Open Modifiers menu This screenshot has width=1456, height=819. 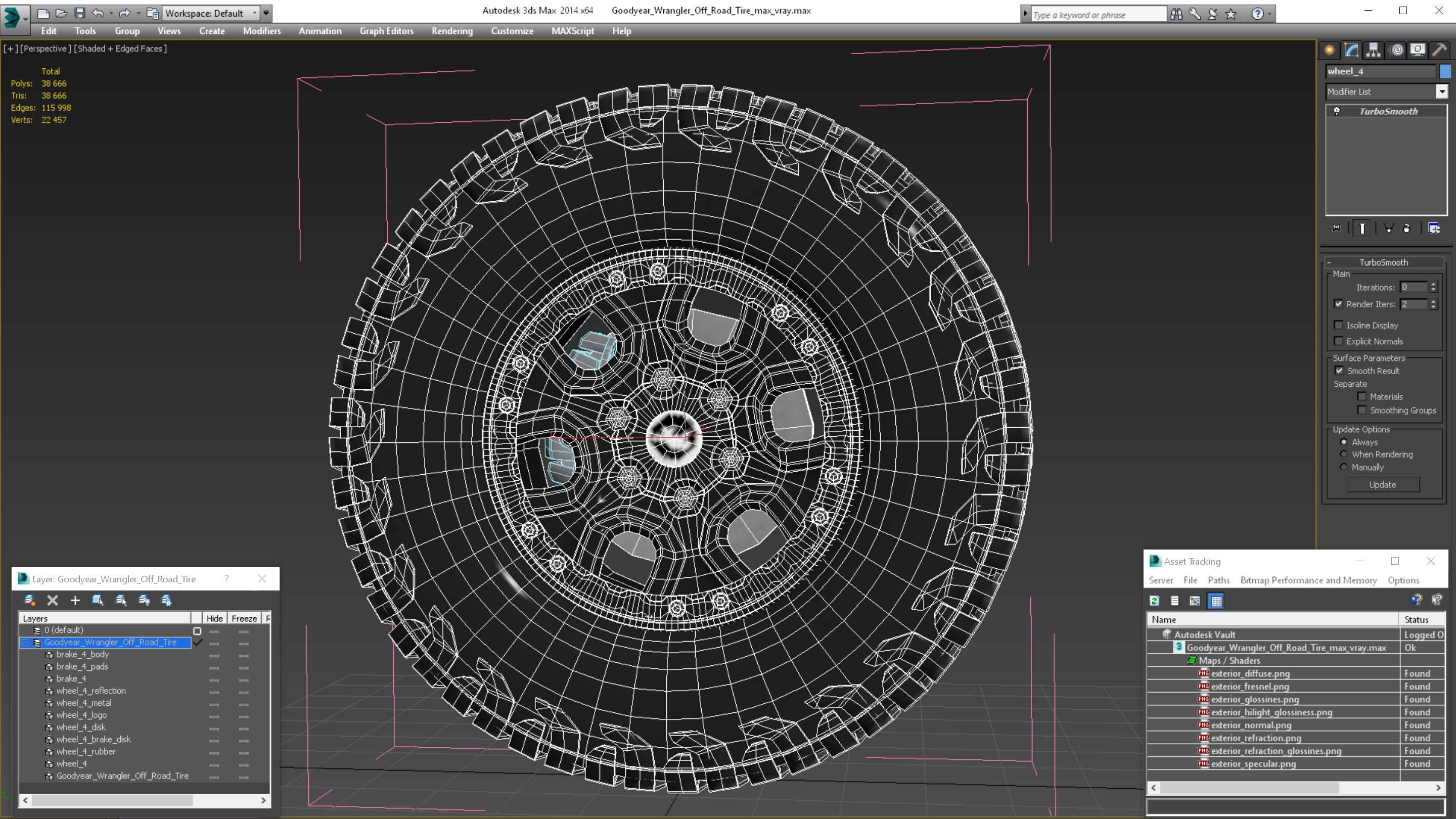click(x=261, y=31)
